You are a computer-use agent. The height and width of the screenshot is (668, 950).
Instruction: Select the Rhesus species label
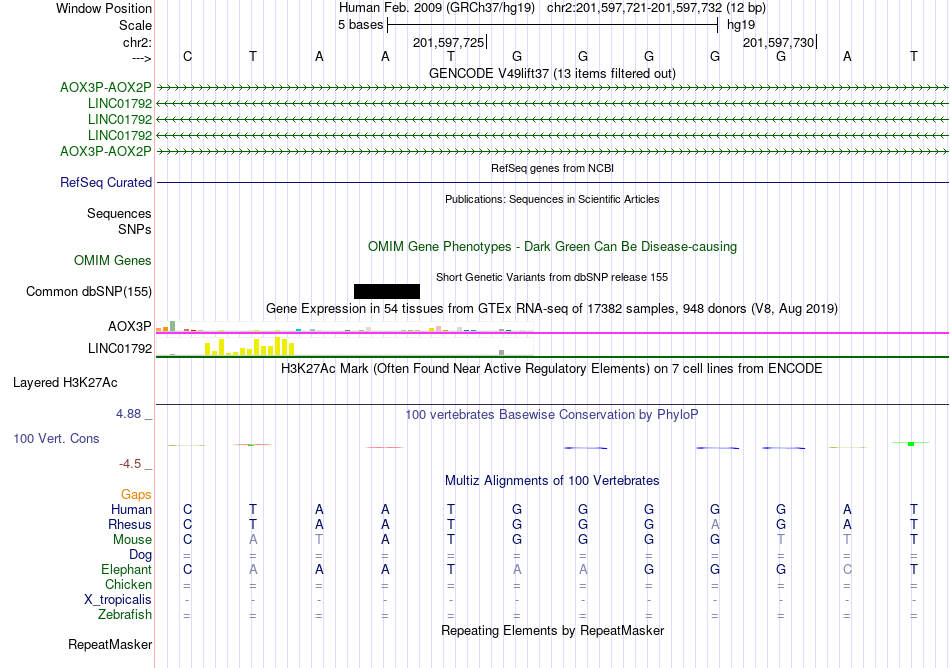130,524
